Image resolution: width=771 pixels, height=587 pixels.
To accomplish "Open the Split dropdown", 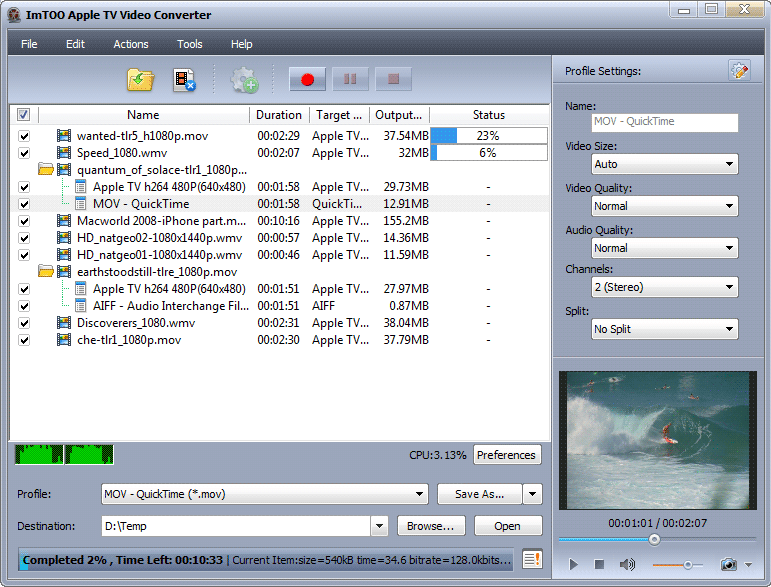I will 665,329.
